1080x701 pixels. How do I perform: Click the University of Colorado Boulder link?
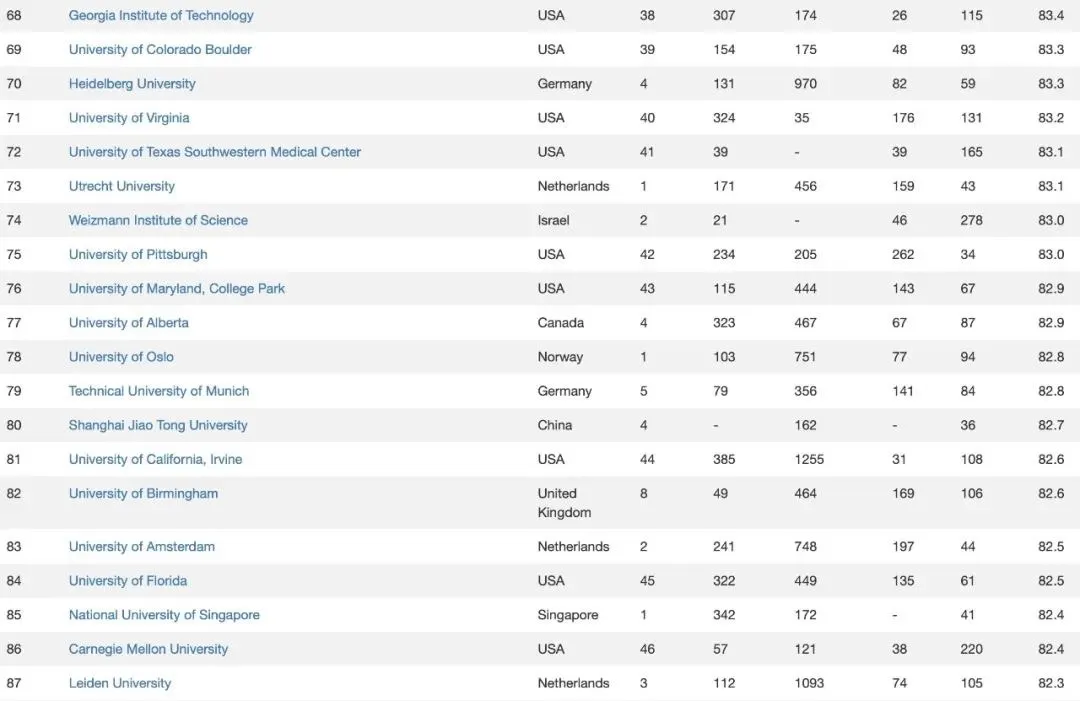click(160, 49)
